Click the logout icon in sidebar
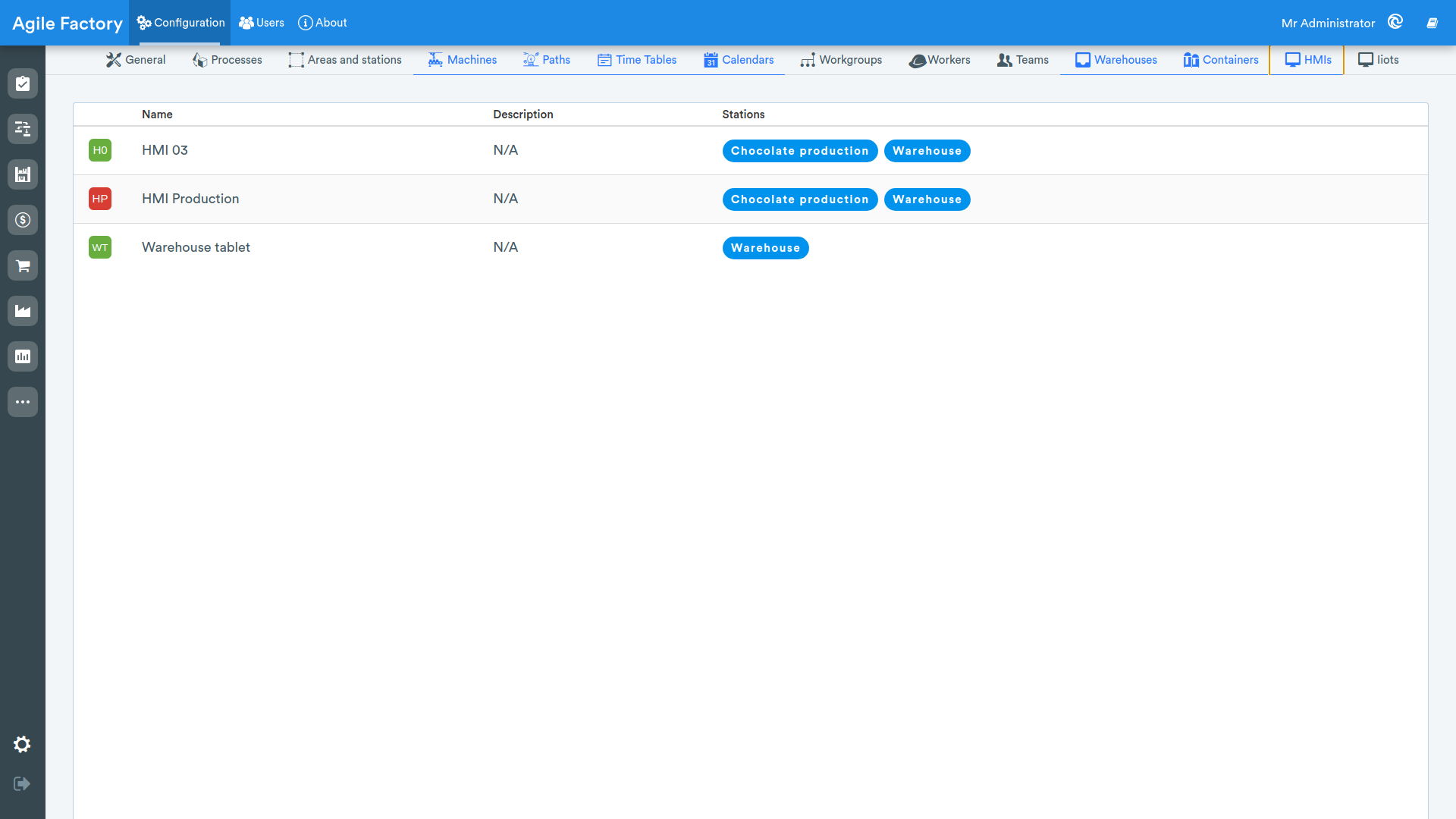This screenshot has height=819, width=1456. pyautogui.click(x=22, y=783)
